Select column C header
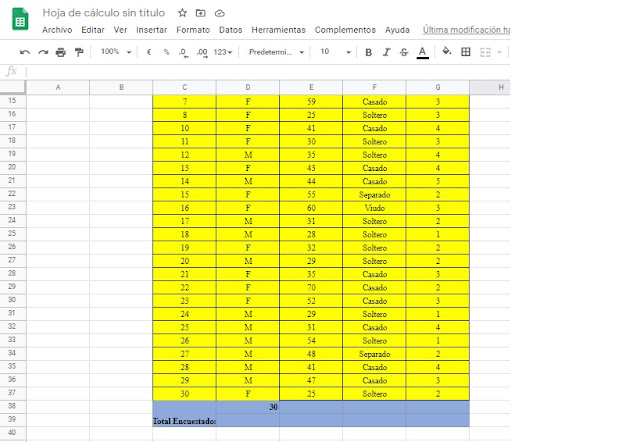 pyautogui.click(x=184, y=87)
